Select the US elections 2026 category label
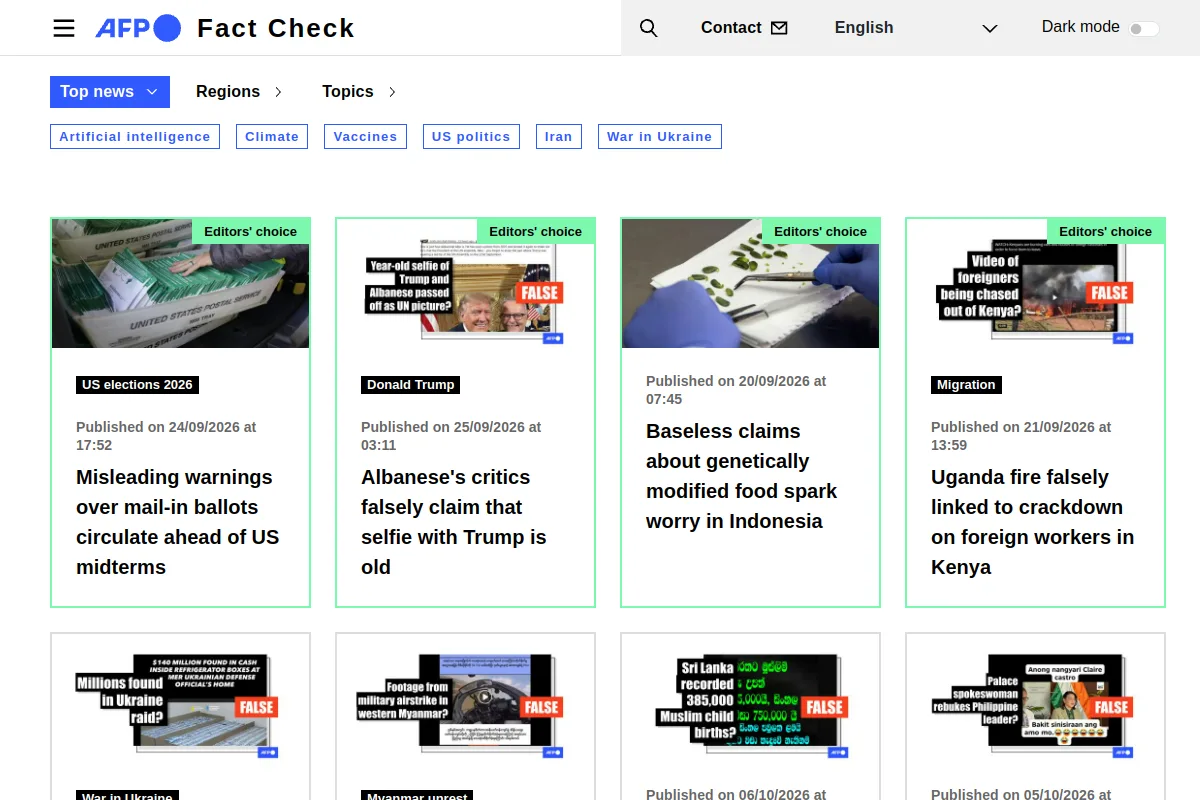The width and height of the screenshot is (1200, 800). point(137,385)
